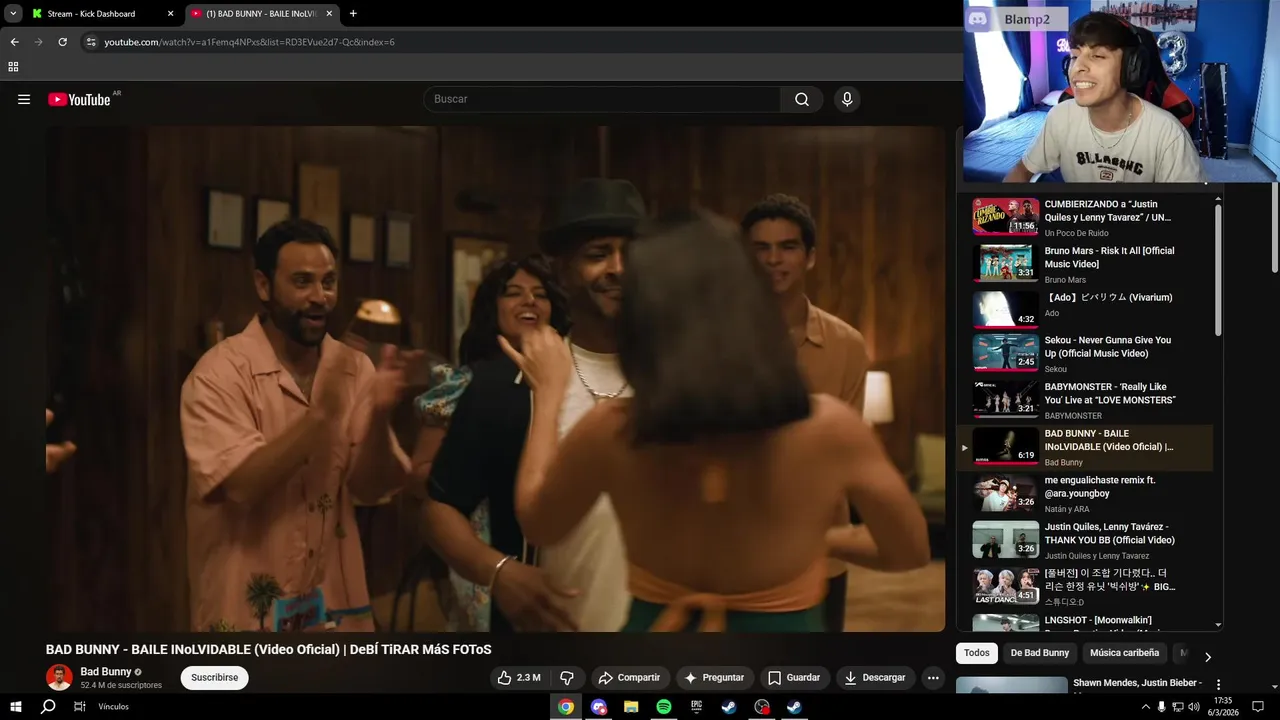Open the Chrome apps grid shortcut
The image size is (1280, 720).
point(13,67)
